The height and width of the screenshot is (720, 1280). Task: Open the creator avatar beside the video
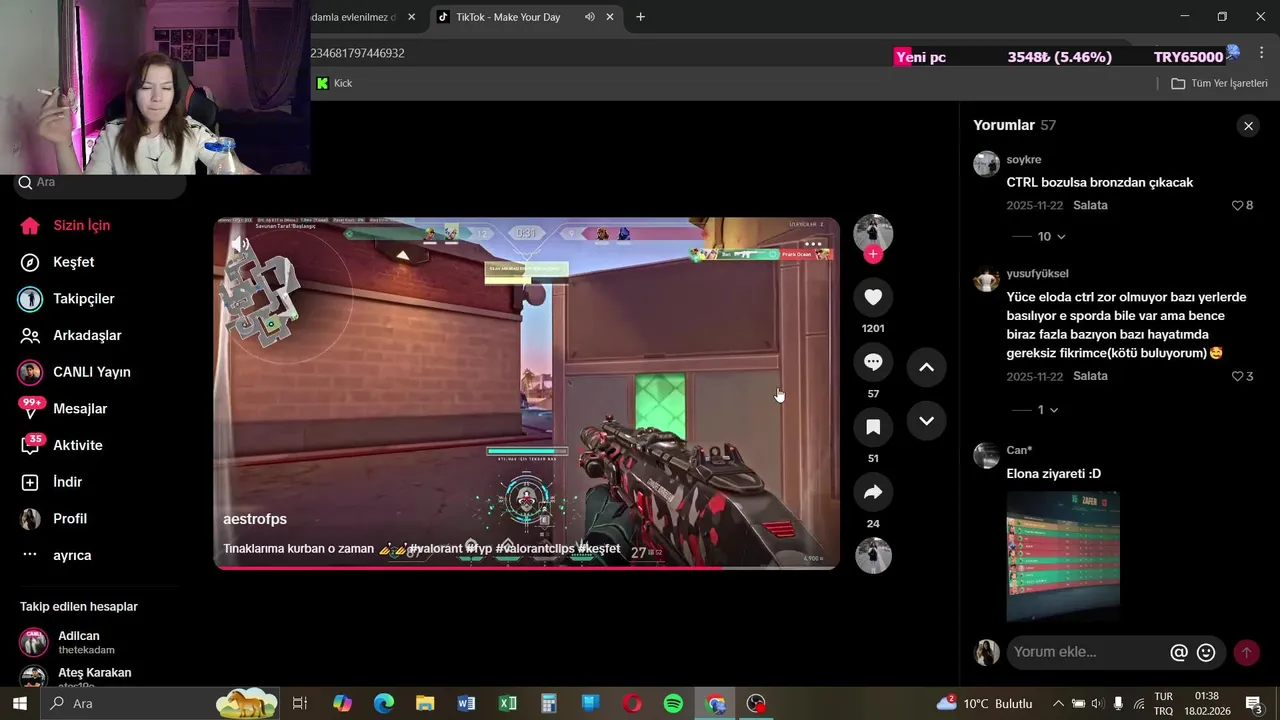[873, 233]
